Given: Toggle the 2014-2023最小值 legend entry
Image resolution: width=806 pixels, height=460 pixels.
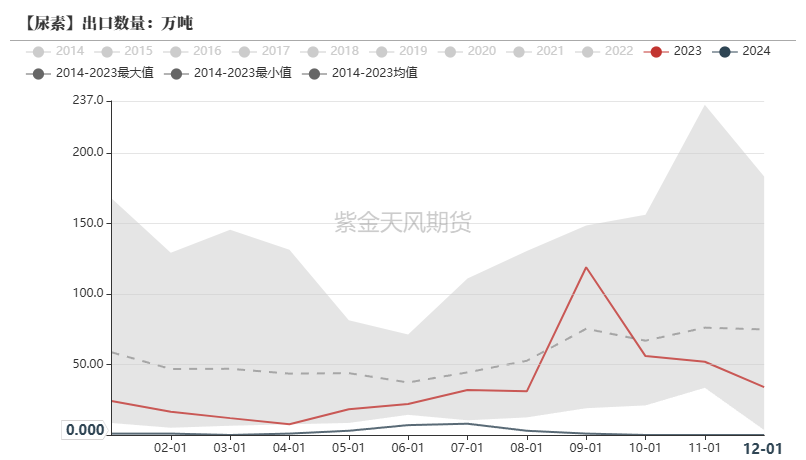Looking at the screenshot, I should pyautogui.click(x=228, y=73).
